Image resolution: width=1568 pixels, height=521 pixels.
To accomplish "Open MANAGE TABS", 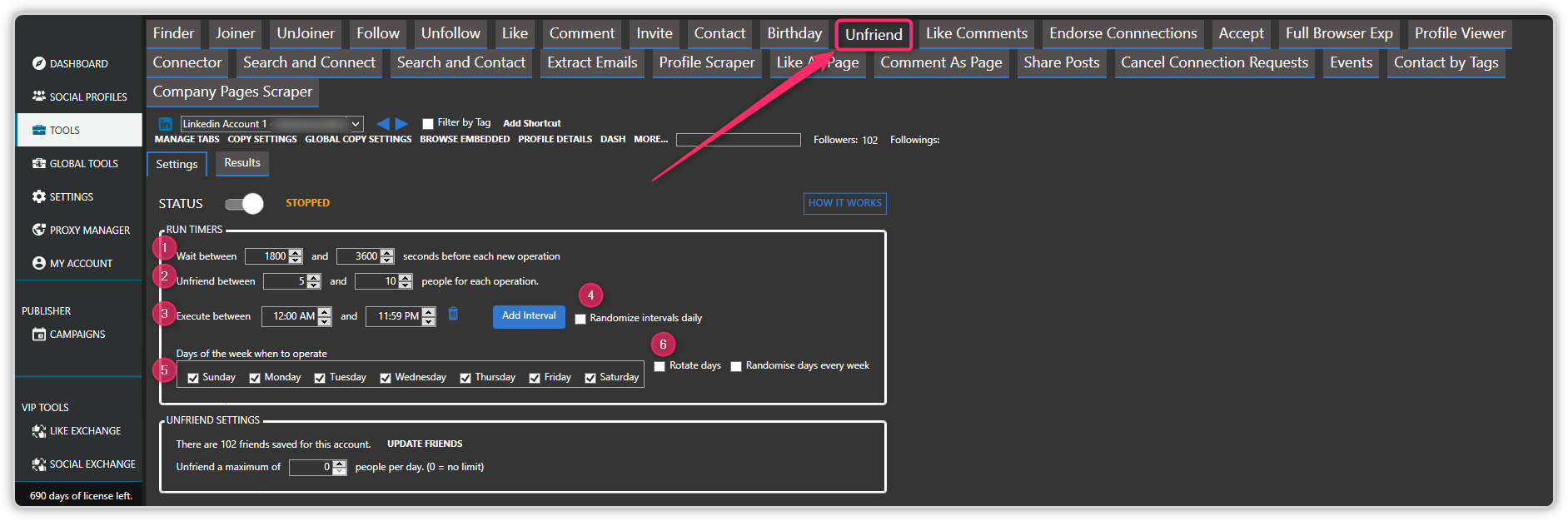I will [187, 139].
